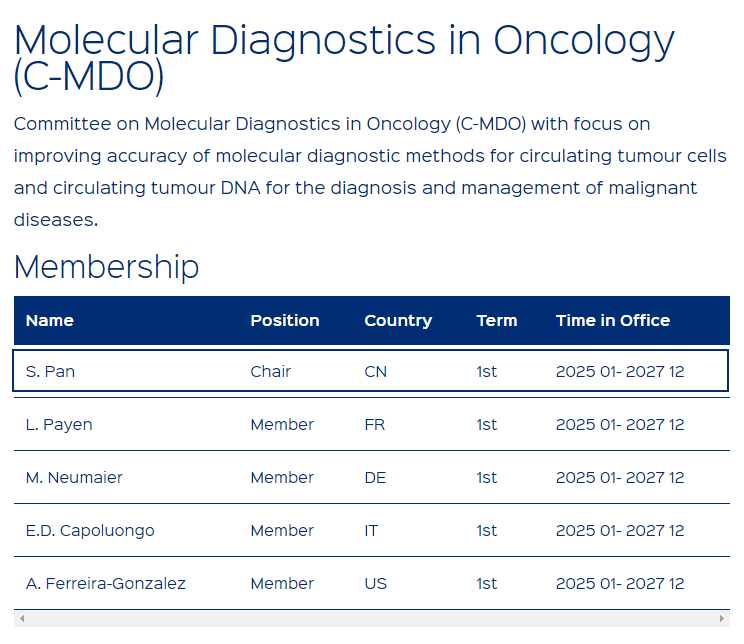Screen dimensions: 744x644
Task: Click the horizontal scrollbar track under the table
Action: (372, 618)
